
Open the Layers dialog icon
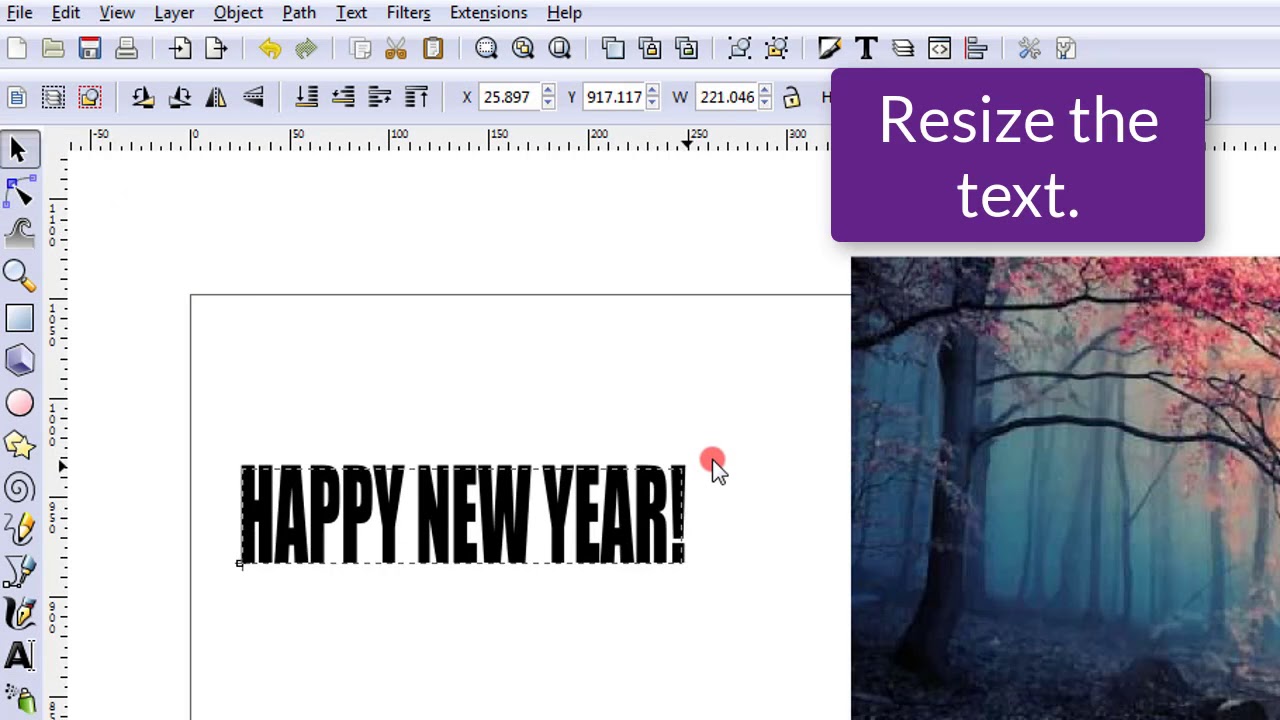tap(903, 48)
